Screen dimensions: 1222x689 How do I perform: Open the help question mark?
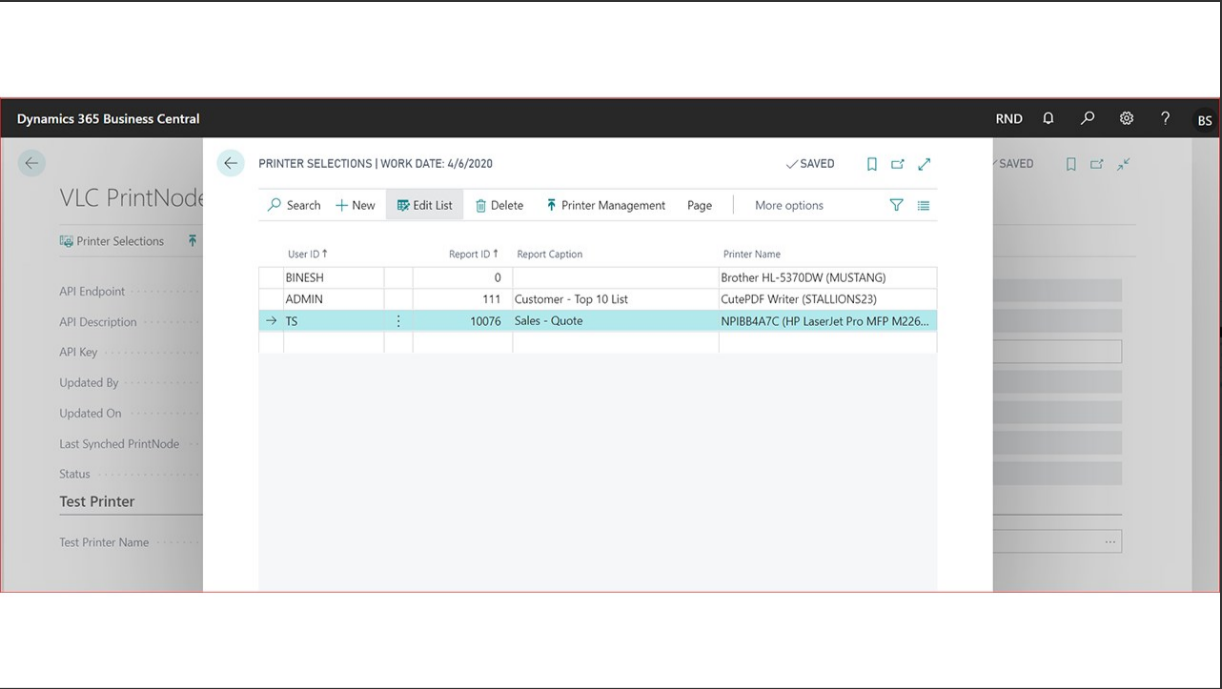1164,118
